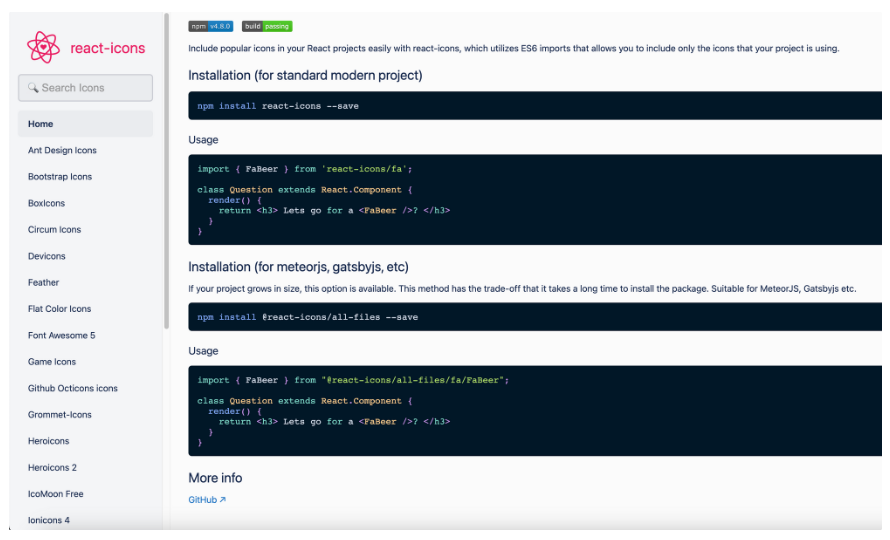The height and width of the screenshot is (540, 890).
Task: Click the first 'Usage' heading
Action: point(203,140)
